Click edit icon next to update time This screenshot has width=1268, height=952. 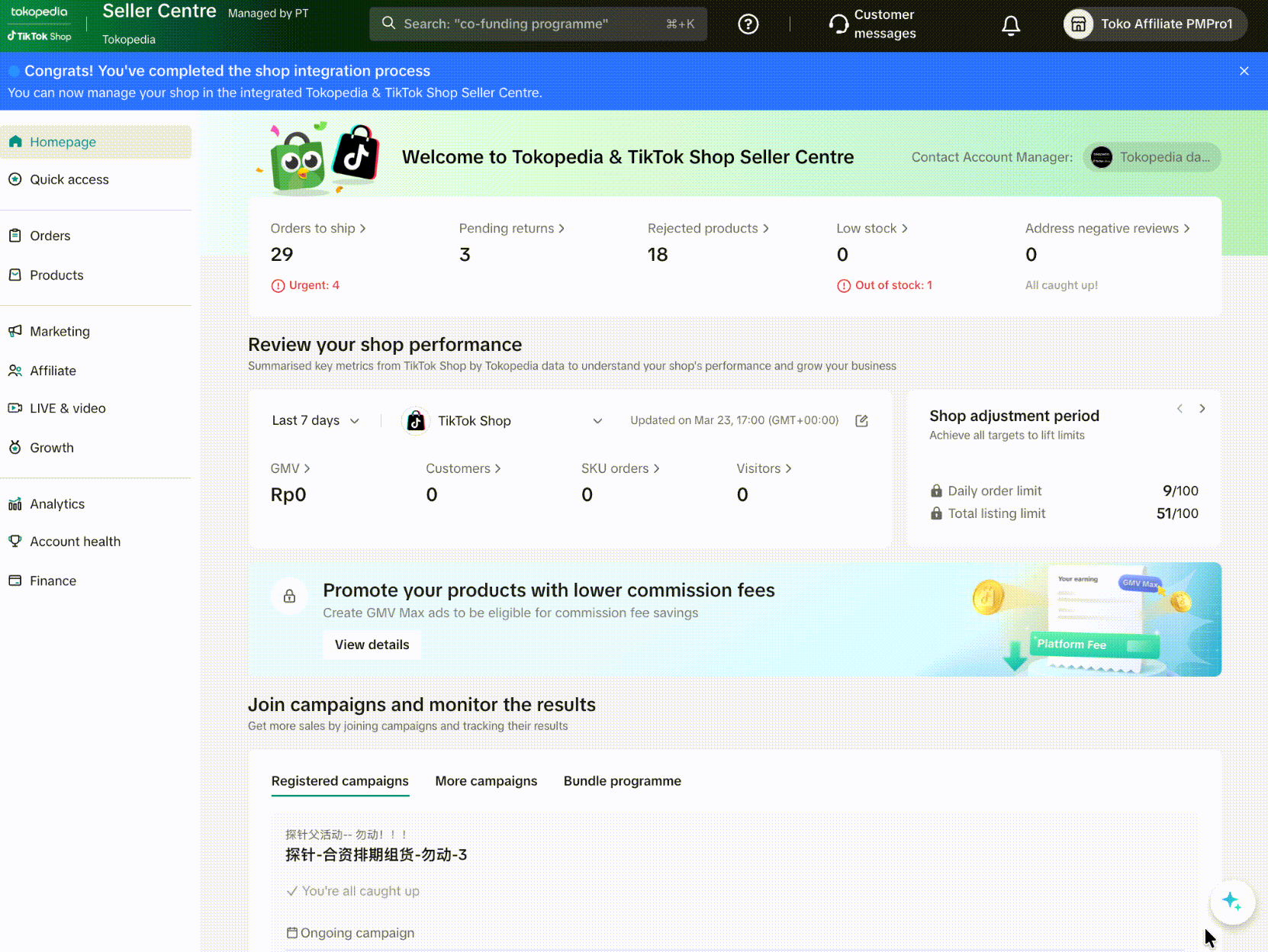coord(861,421)
